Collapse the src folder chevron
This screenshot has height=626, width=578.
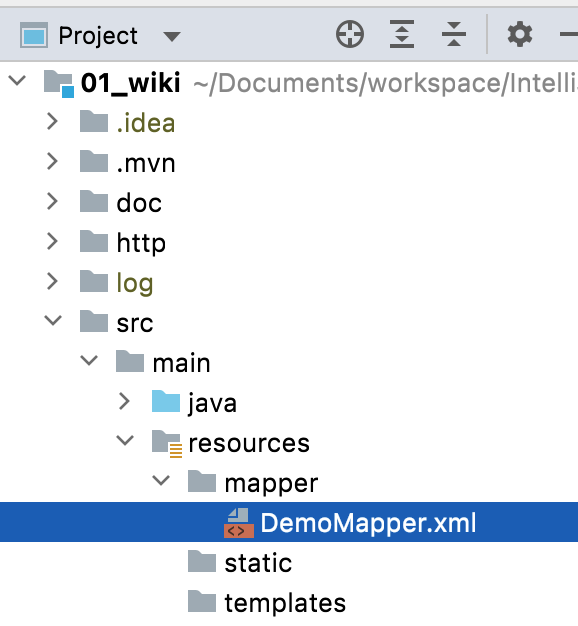pos(53,321)
